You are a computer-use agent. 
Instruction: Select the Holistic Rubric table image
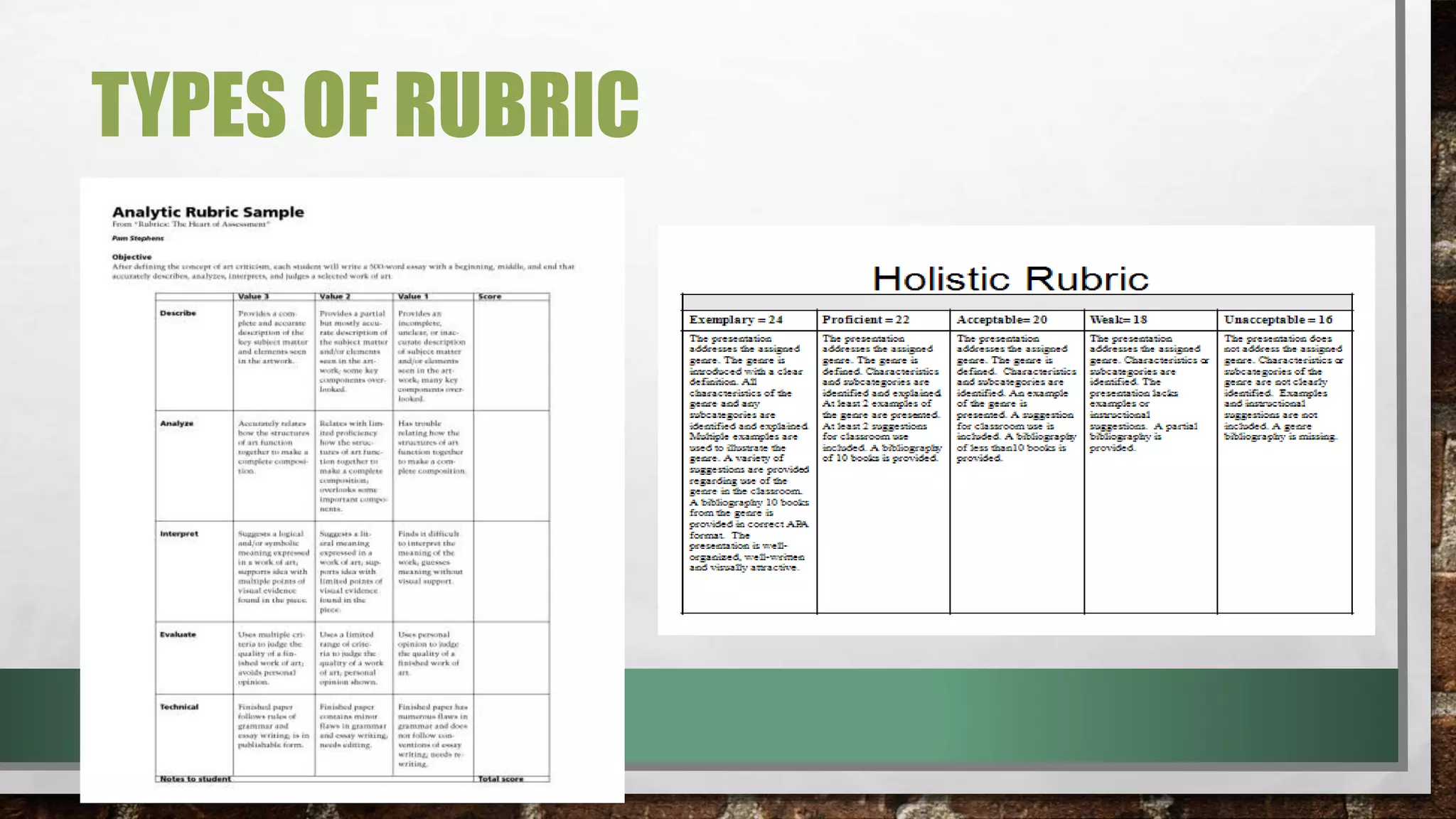pos(1016,430)
